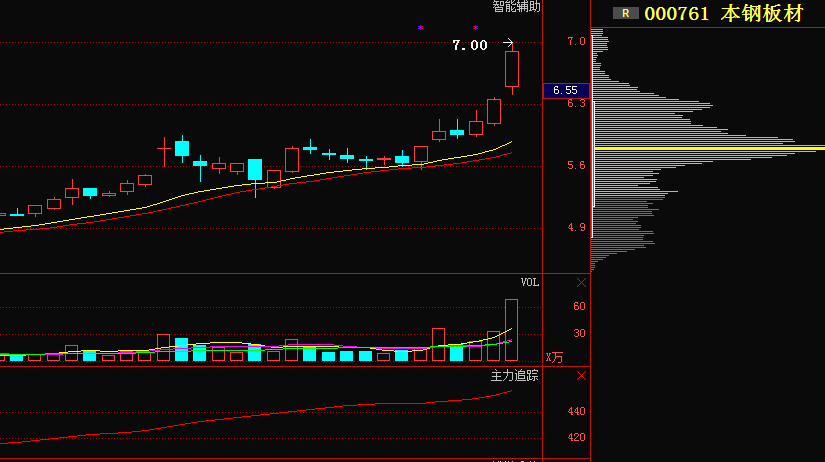Image resolution: width=825 pixels, height=462 pixels.
Task: Click the X万 volume unit label
Action: click(553, 357)
